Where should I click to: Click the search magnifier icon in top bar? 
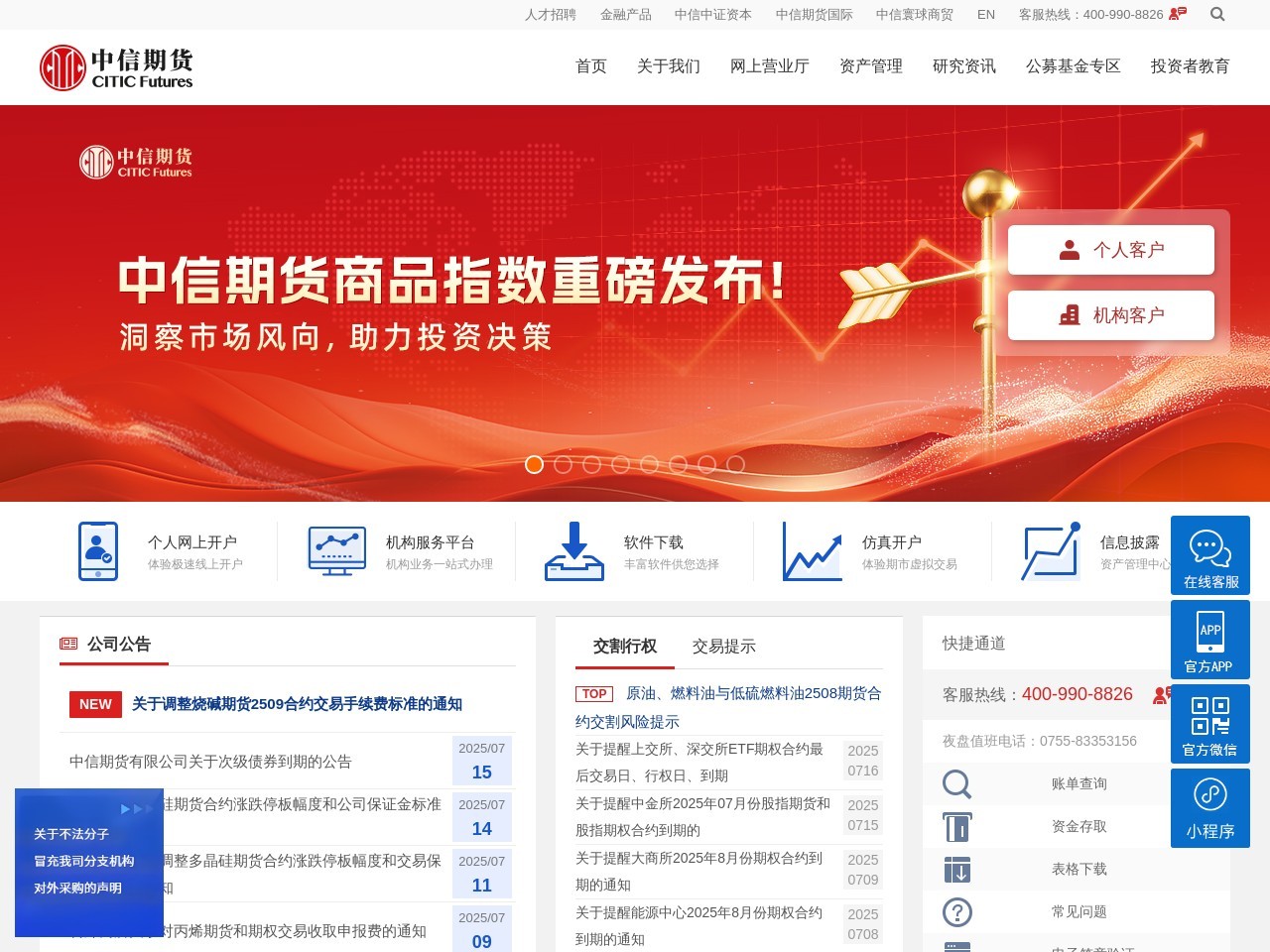coord(1217,14)
